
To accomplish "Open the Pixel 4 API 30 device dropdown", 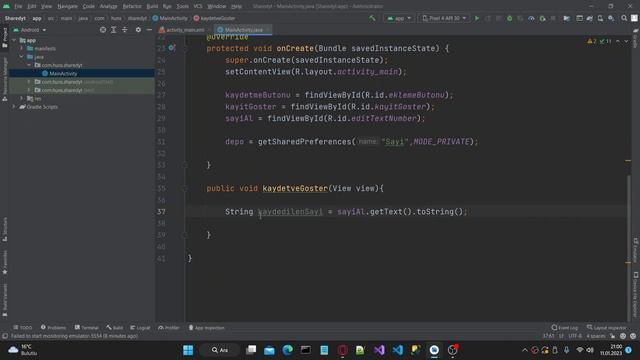I will [x=444, y=18].
